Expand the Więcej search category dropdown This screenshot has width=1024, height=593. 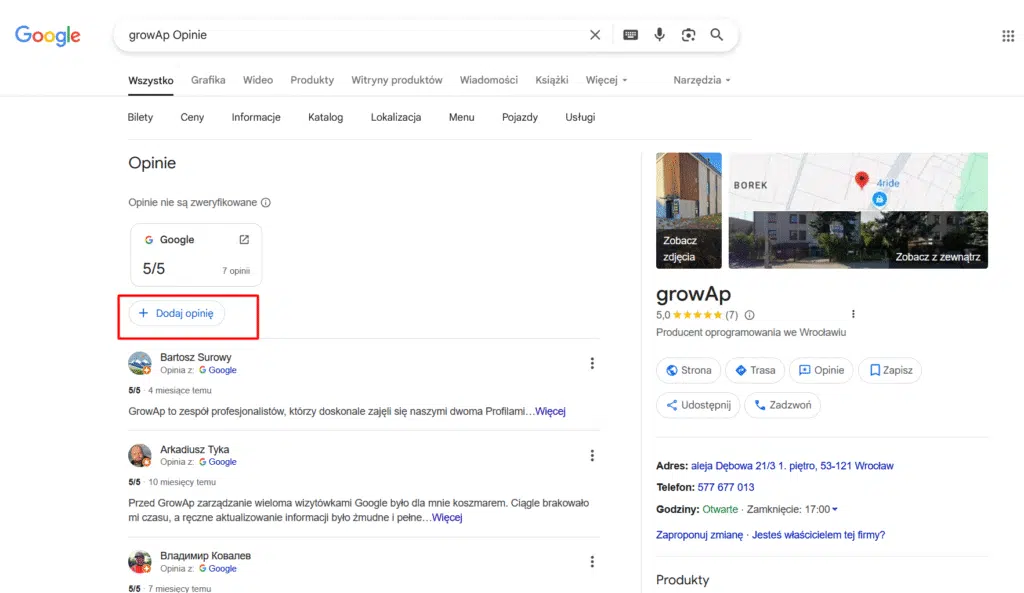(x=606, y=80)
